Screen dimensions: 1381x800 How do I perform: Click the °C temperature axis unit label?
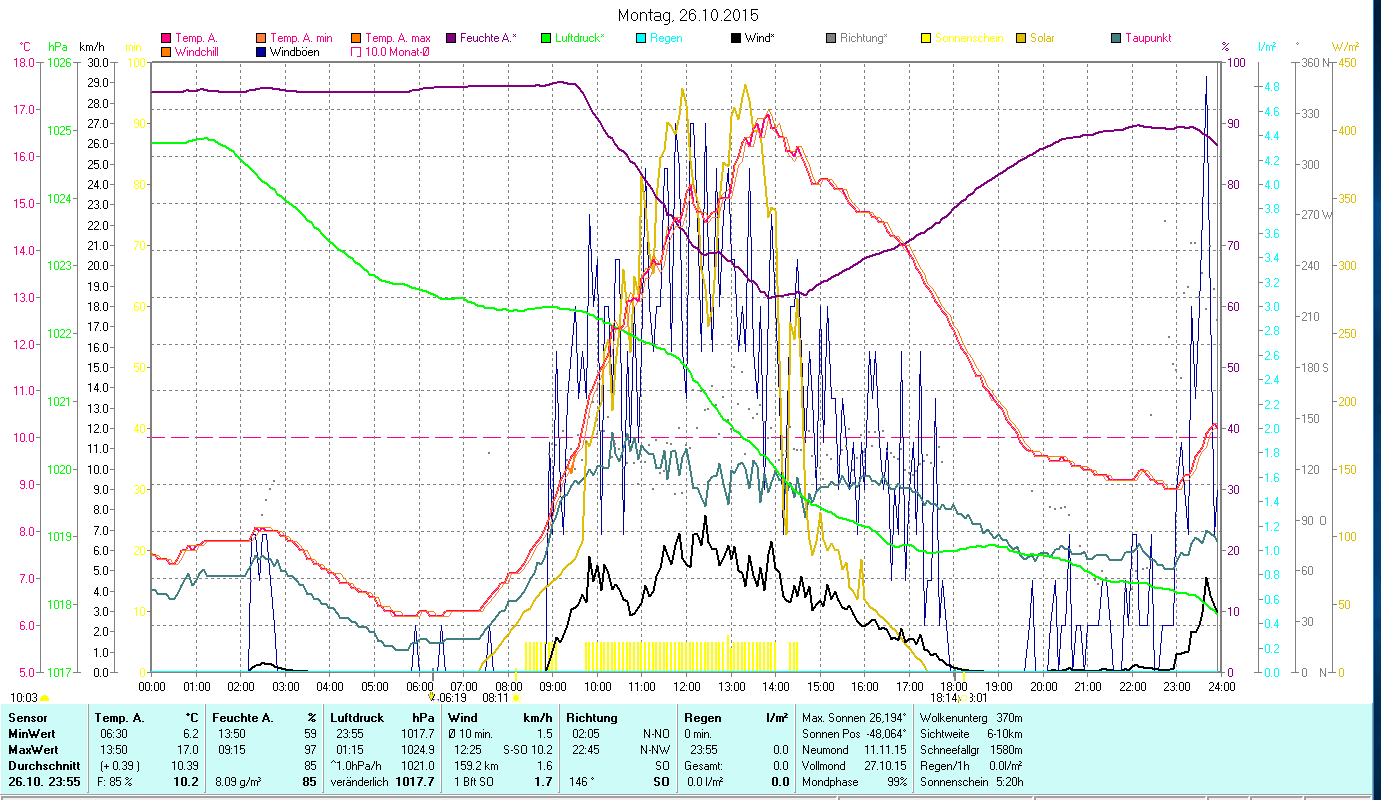click(x=25, y=47)
